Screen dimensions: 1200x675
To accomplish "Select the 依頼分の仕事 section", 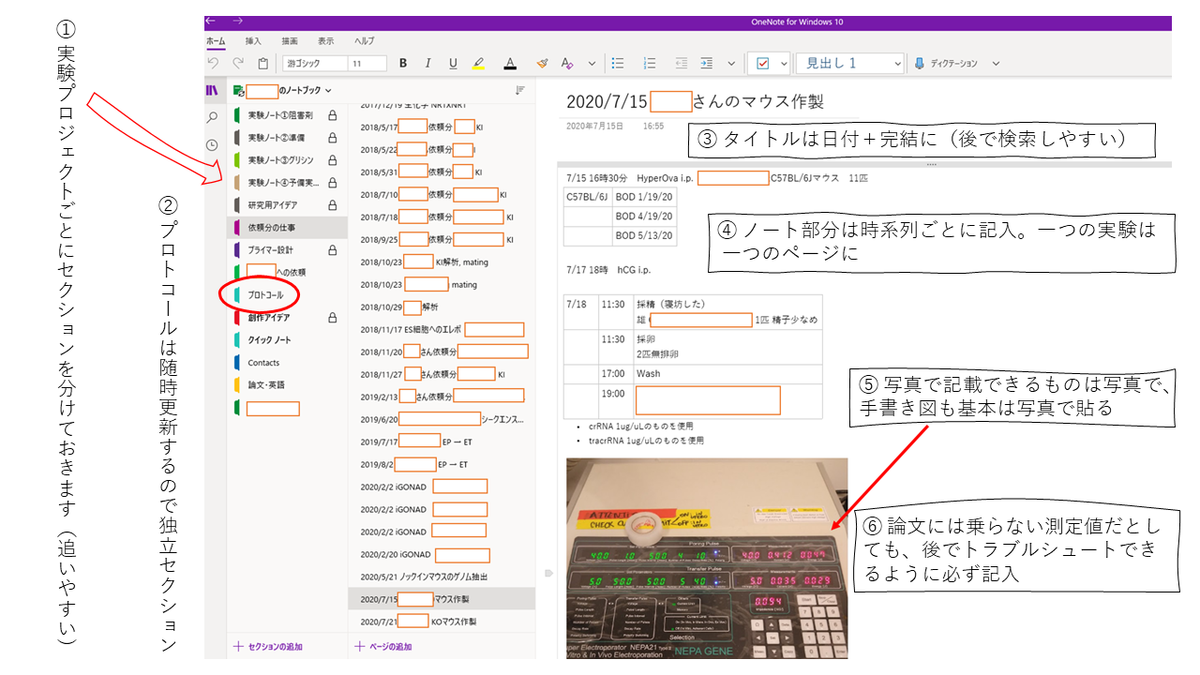I will 288,228.
